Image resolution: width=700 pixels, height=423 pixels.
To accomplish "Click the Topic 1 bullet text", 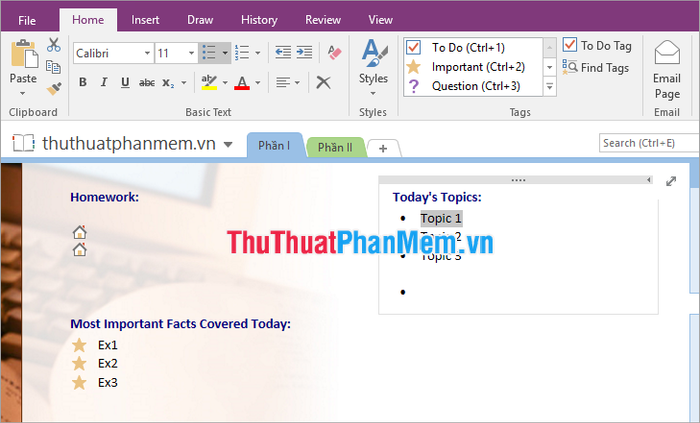I will (441, 219).
